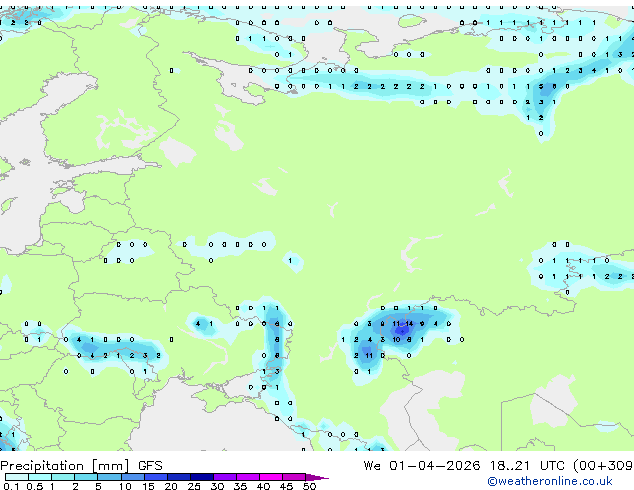Click the date text 'We 01-04-2026'

coord(422,466)
